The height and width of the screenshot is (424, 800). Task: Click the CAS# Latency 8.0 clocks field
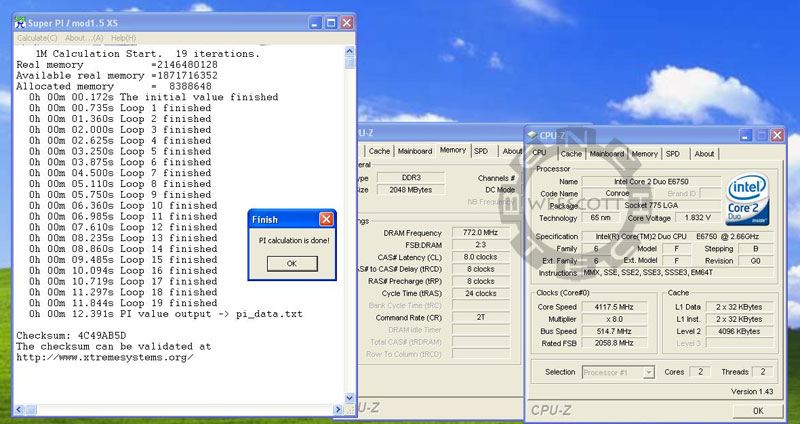[x=481, y=257]
